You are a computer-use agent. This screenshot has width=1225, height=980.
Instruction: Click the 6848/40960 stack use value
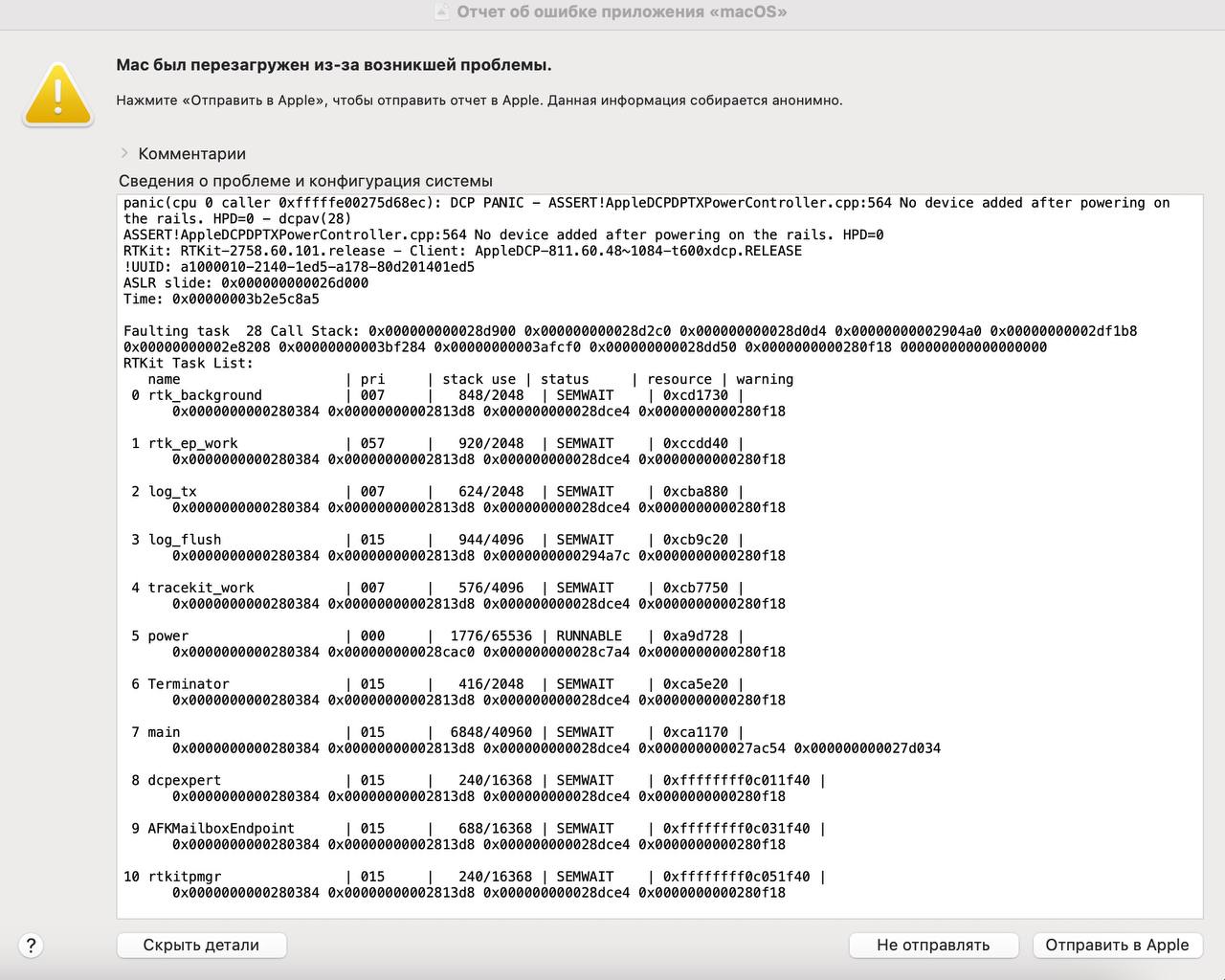coord(491,733)
